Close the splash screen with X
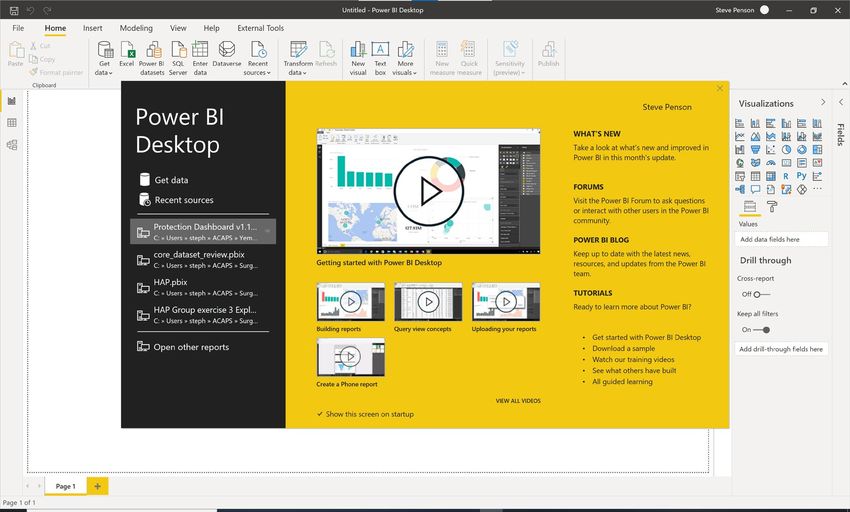 tap(719, 88)
